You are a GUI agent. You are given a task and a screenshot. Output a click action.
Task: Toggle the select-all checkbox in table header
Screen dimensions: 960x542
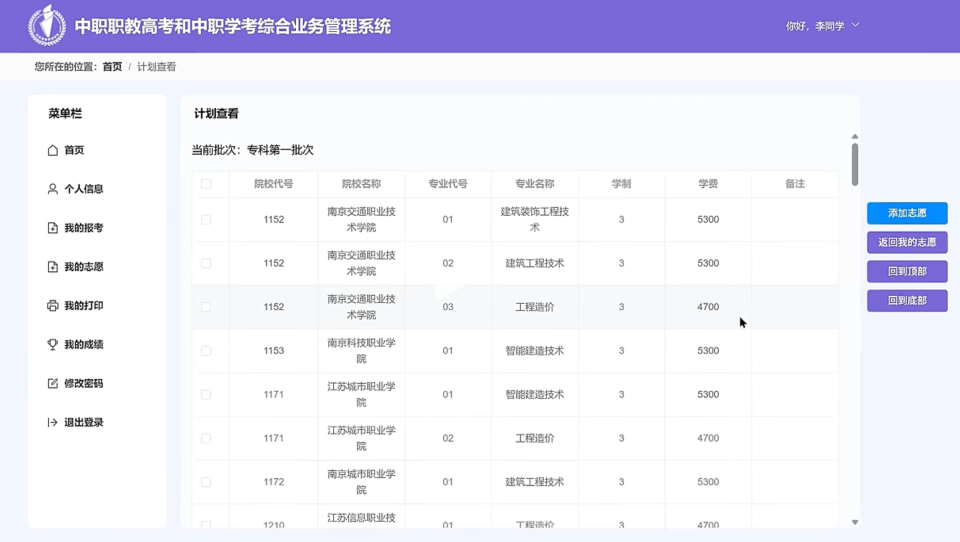click(x=206, y=184)
